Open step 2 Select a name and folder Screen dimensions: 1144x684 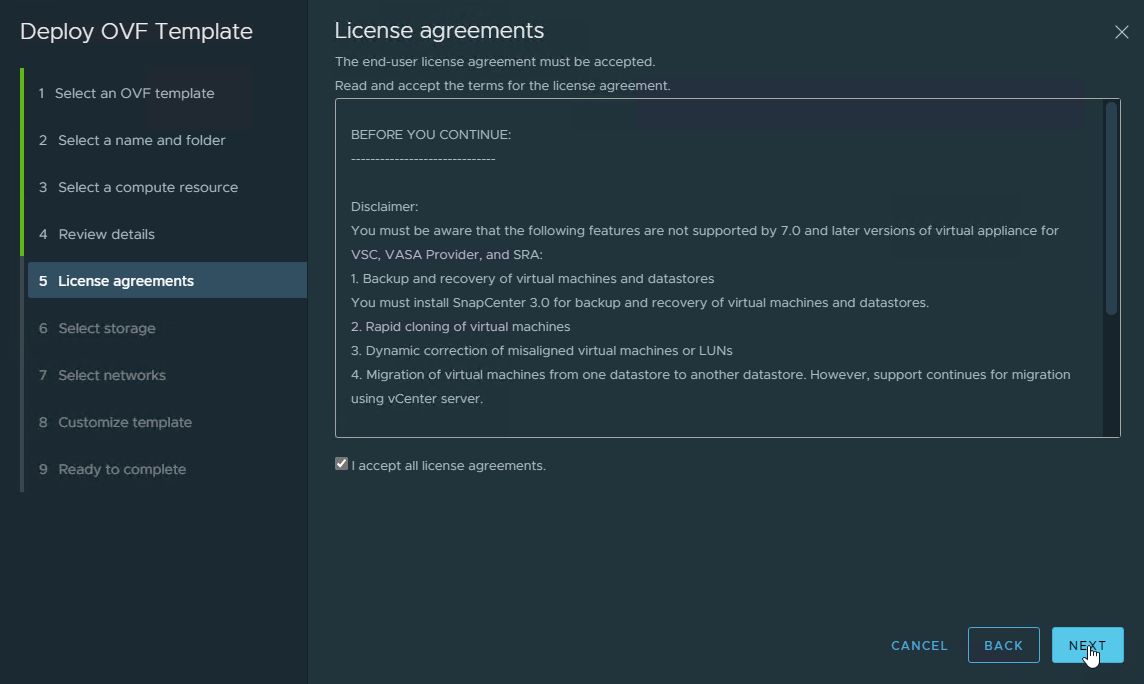(x=141, y=140)
